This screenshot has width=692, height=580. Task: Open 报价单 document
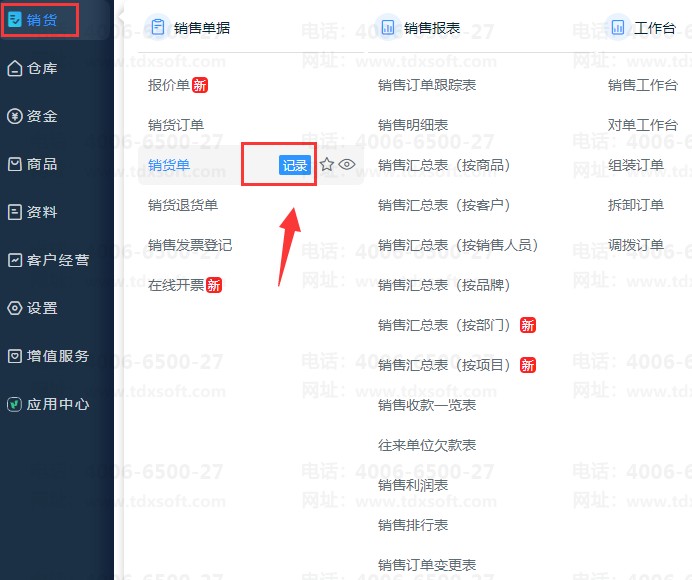(169, 85)
